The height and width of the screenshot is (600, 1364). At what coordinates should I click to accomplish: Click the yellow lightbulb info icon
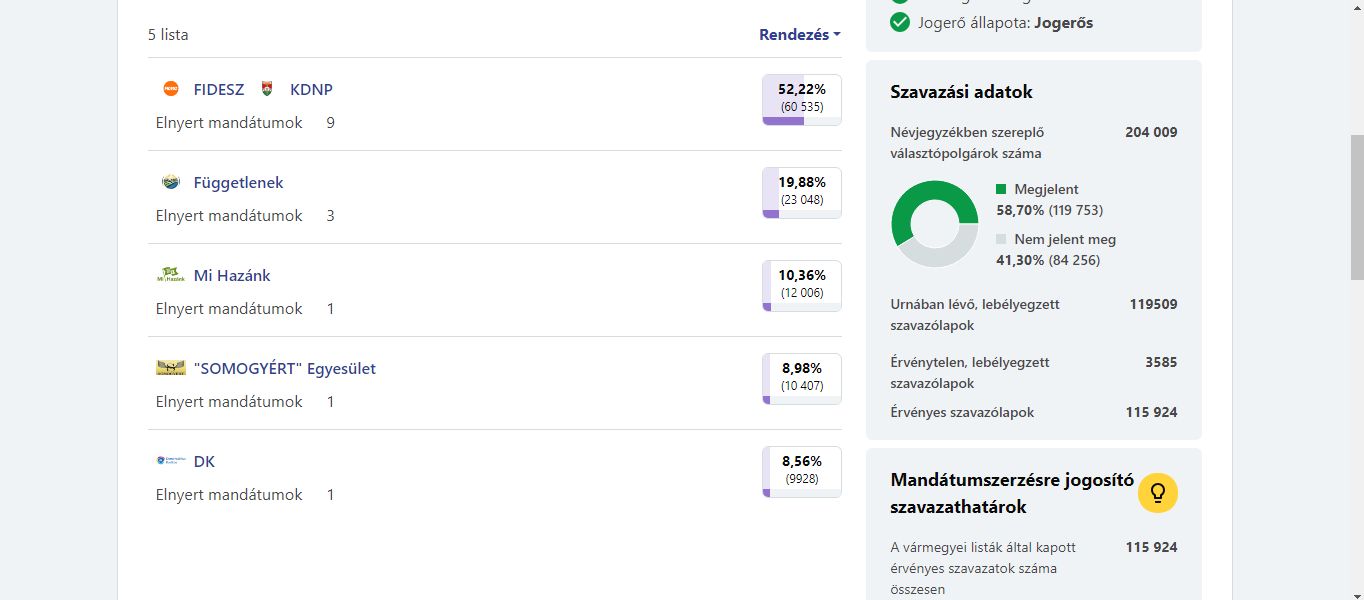click(1158, 493)
